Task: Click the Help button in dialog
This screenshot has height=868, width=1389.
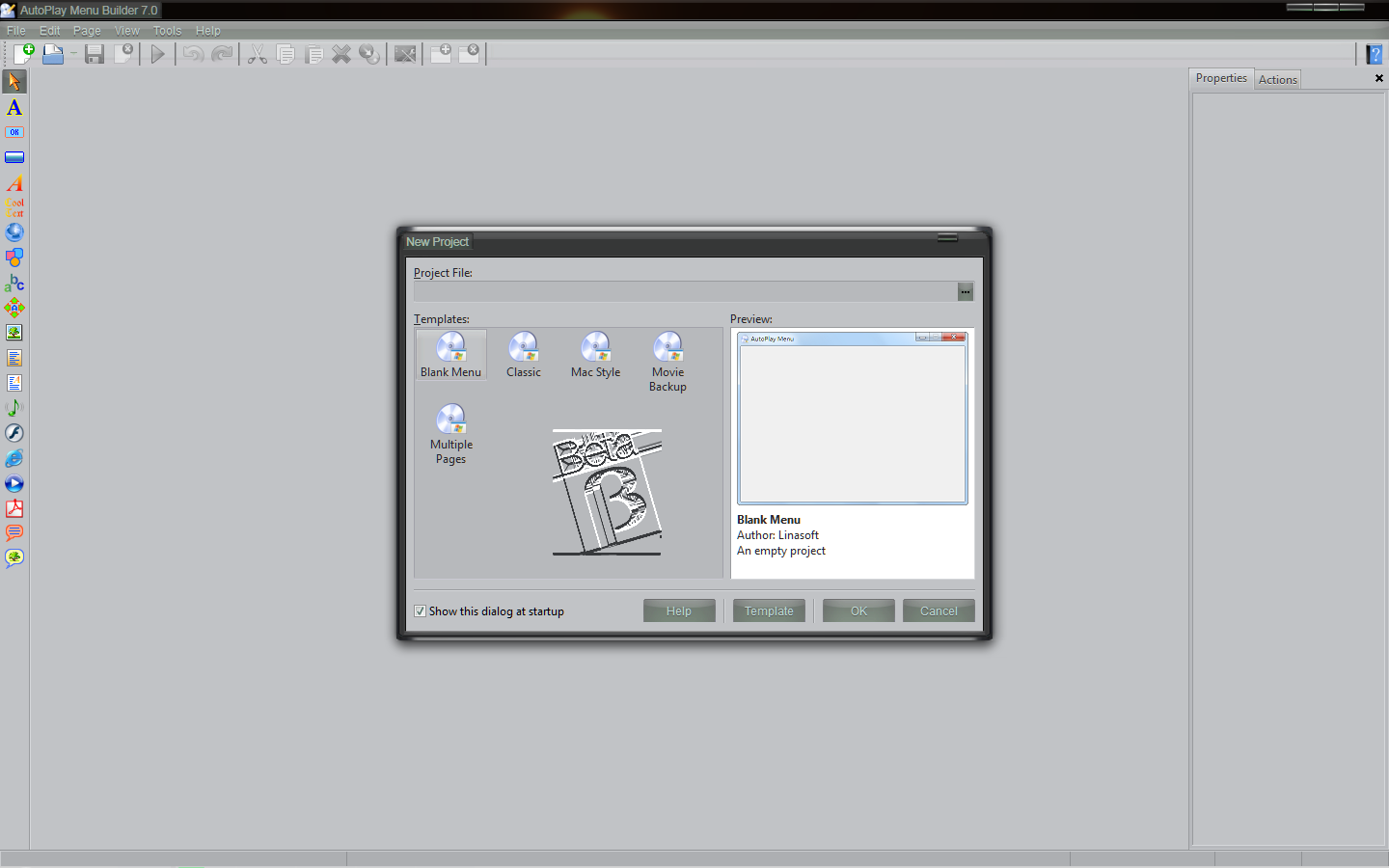Action: point(679,611)
